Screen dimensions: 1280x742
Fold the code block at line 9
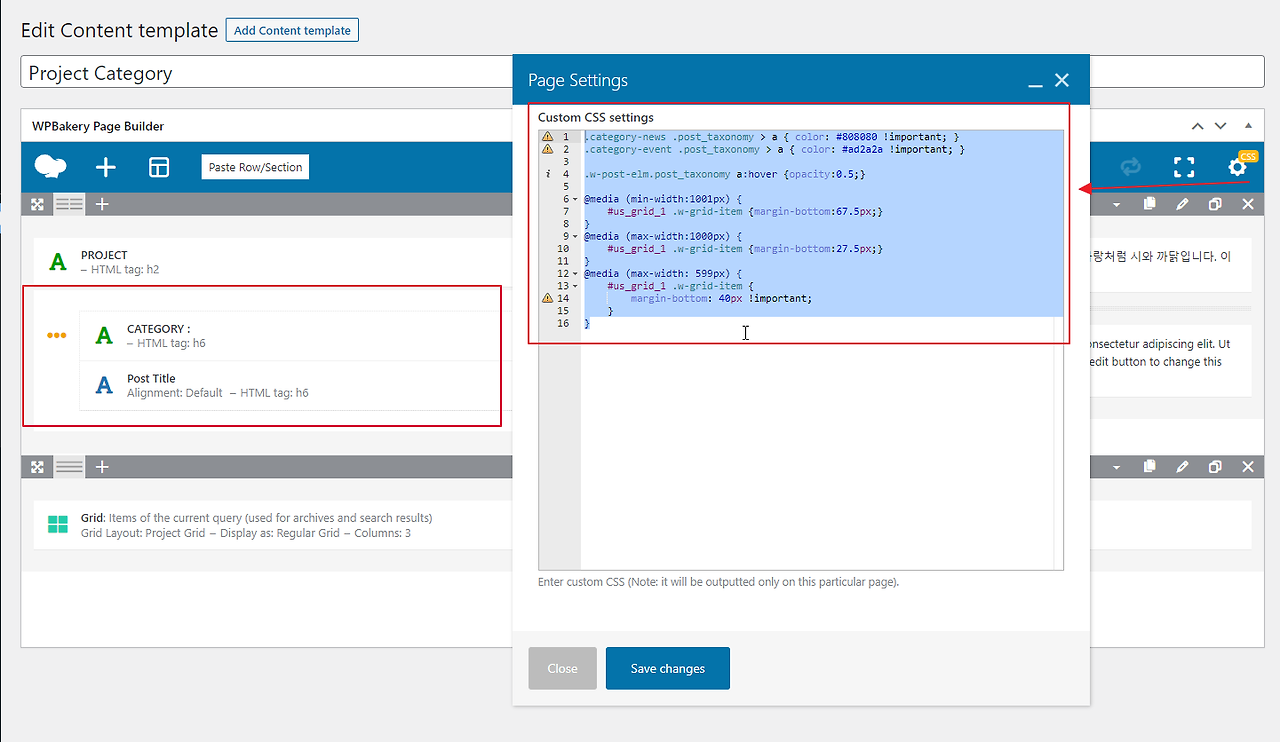tap(574, 236)
